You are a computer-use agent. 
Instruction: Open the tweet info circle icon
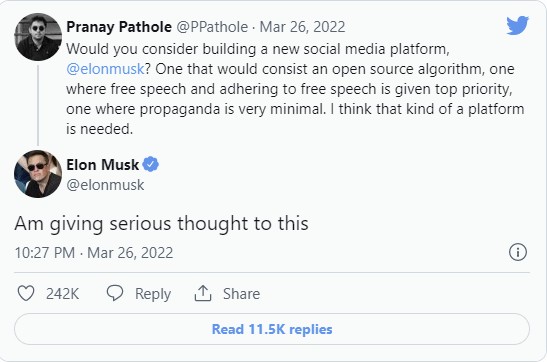(518, 252)
